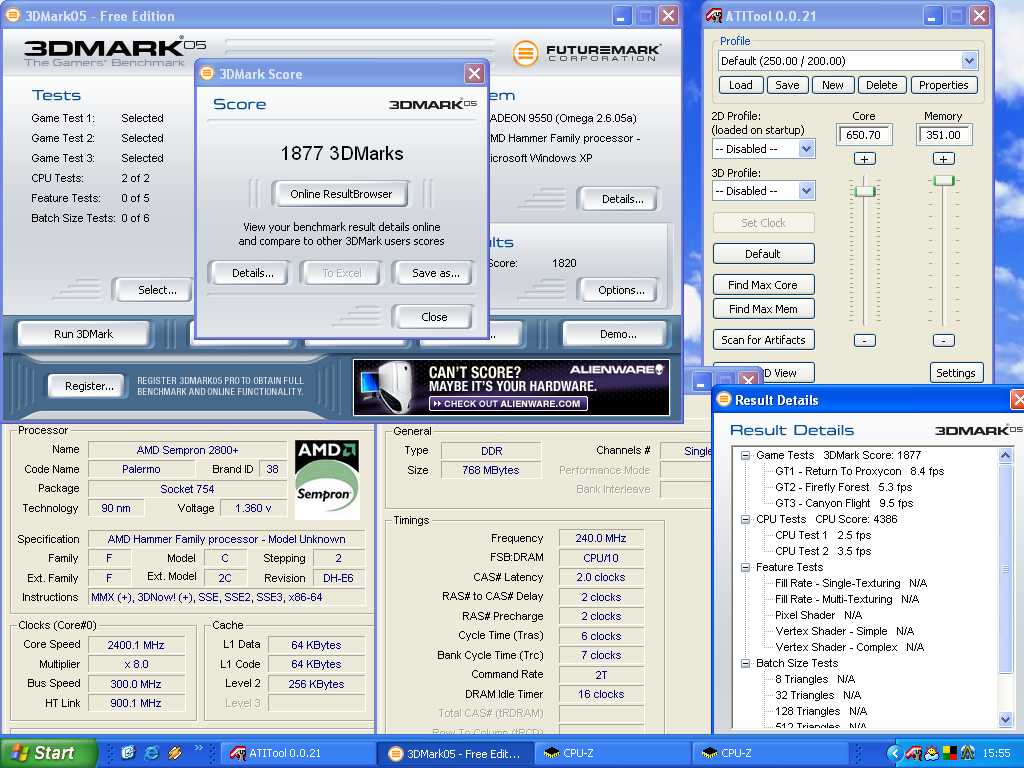Start Scan for Artifacts
This screenshot has width=1024, height=768.
(763, 340)
